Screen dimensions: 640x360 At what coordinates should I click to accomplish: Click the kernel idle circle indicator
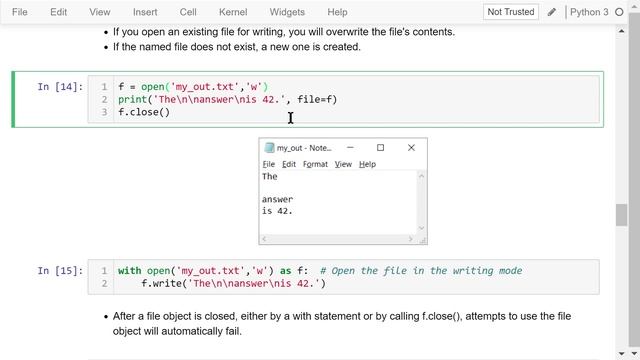(x=619, y=12)
